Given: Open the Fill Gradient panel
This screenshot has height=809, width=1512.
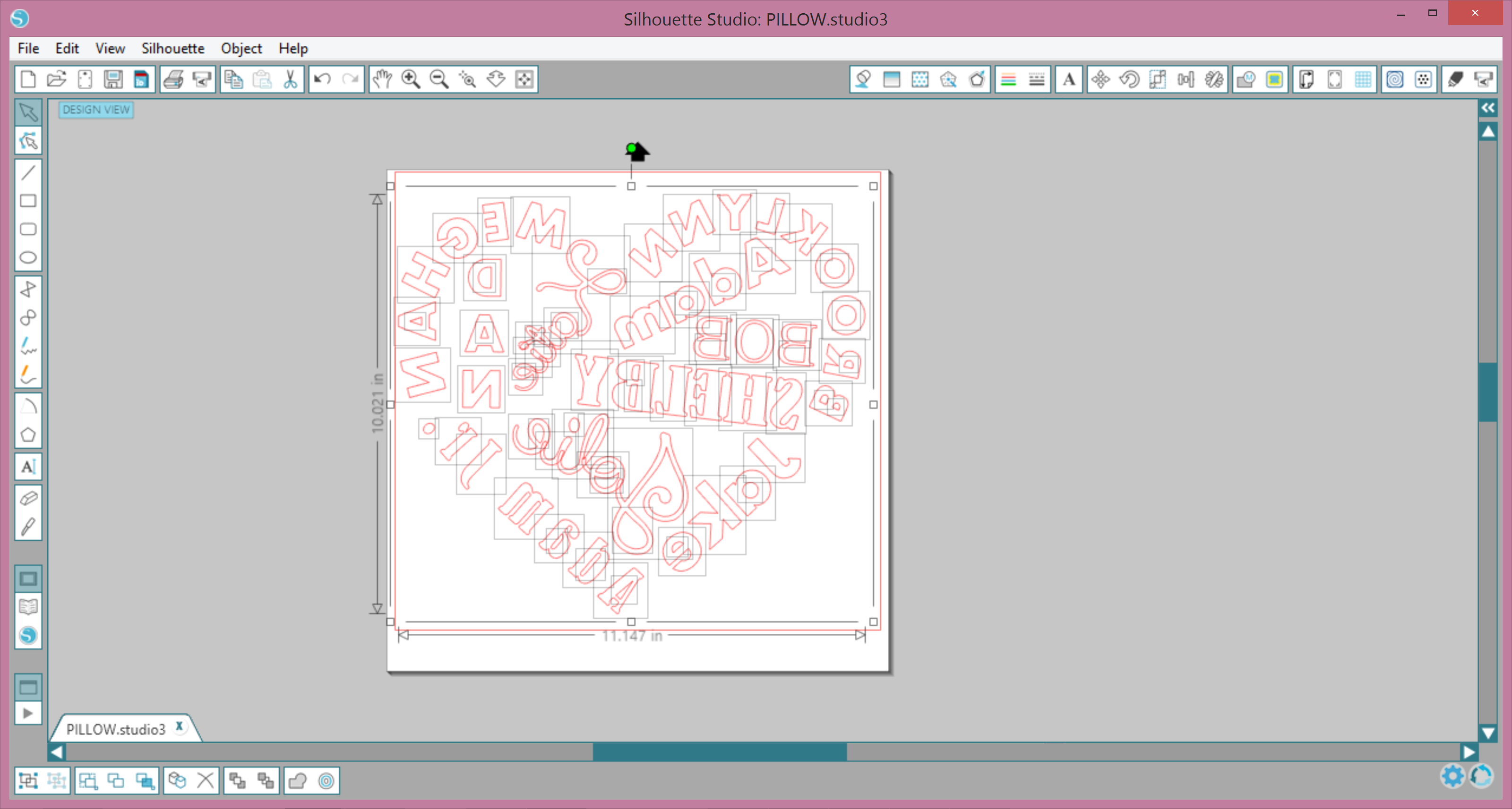Looking at the screenshot, I should pos(892,79).
